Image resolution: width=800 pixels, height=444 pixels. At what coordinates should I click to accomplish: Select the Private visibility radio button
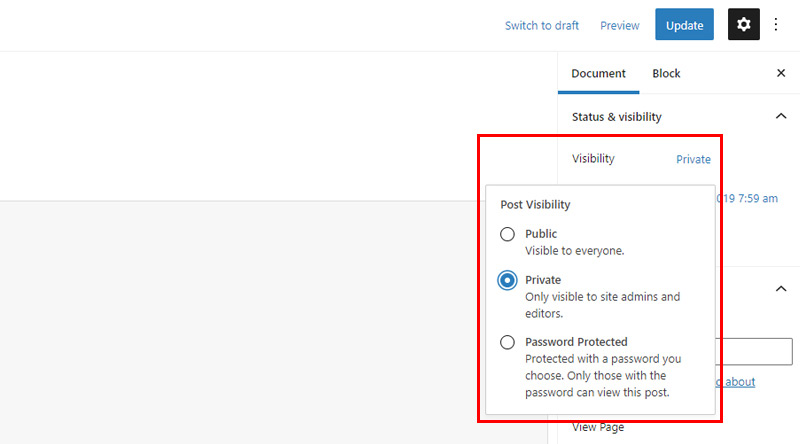[x=507, y=280]
